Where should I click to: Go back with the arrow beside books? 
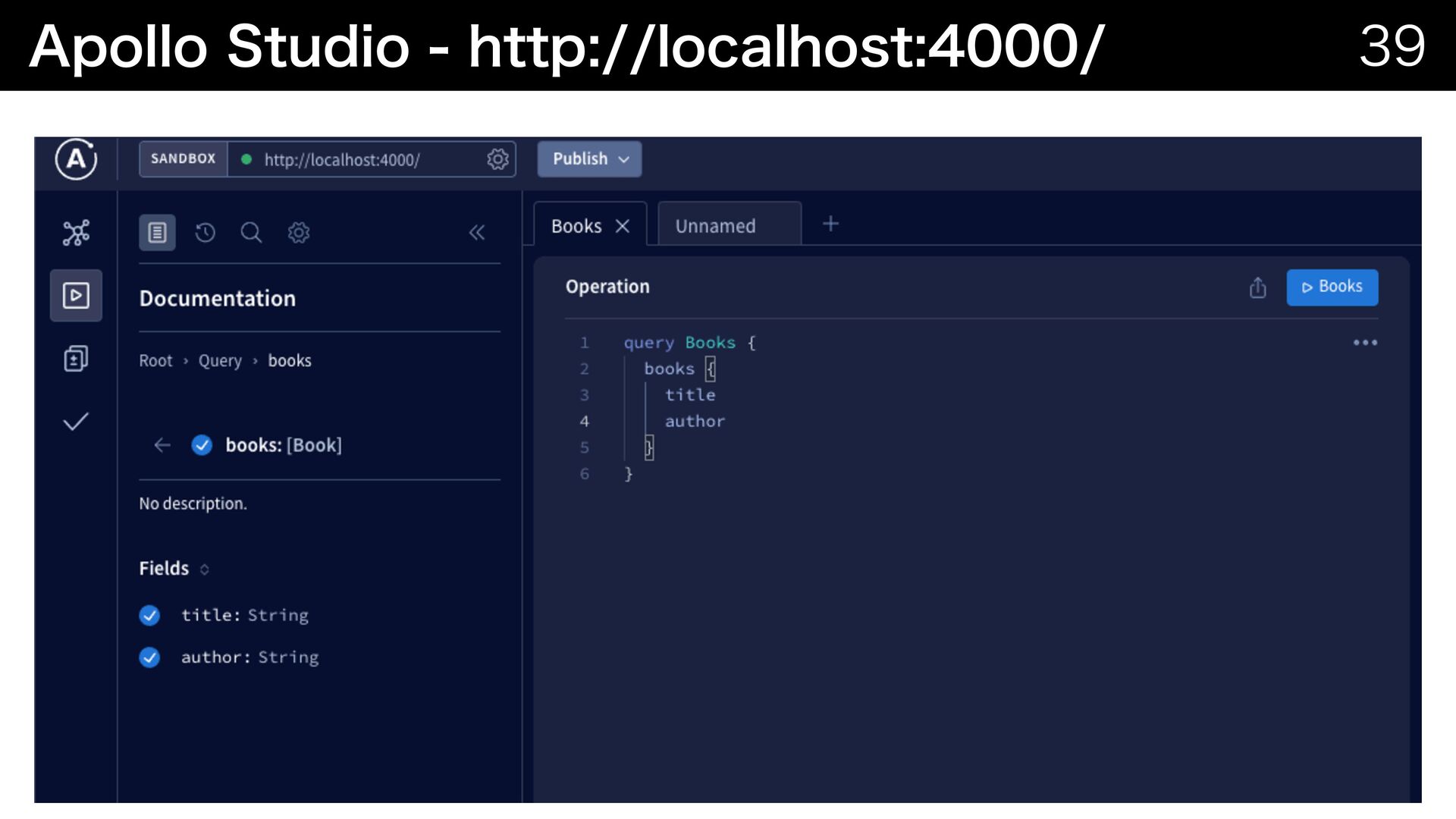click(162, 445)
